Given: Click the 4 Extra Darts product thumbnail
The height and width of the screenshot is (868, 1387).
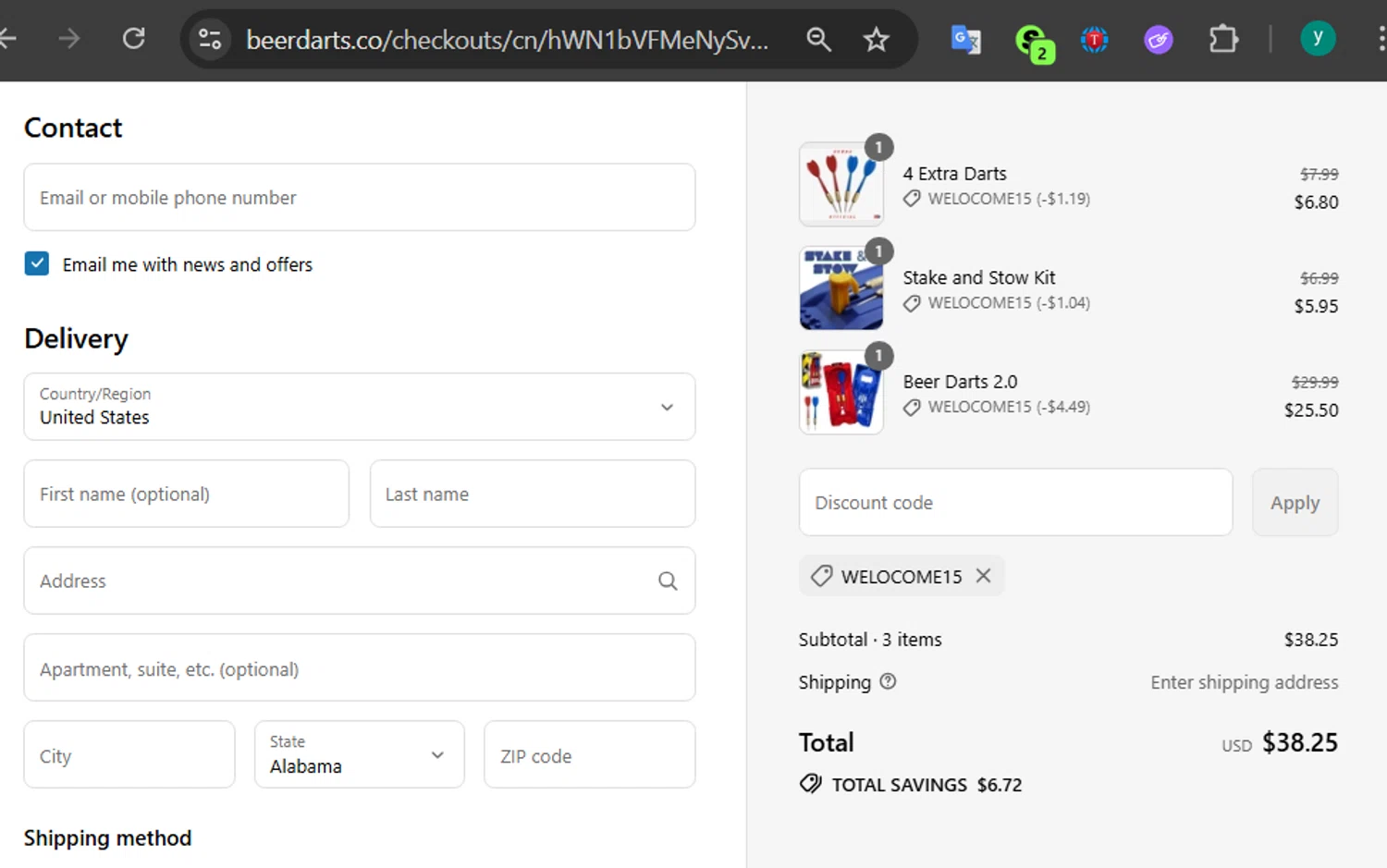Looking at the screenshot, I should tap(841, 184).
